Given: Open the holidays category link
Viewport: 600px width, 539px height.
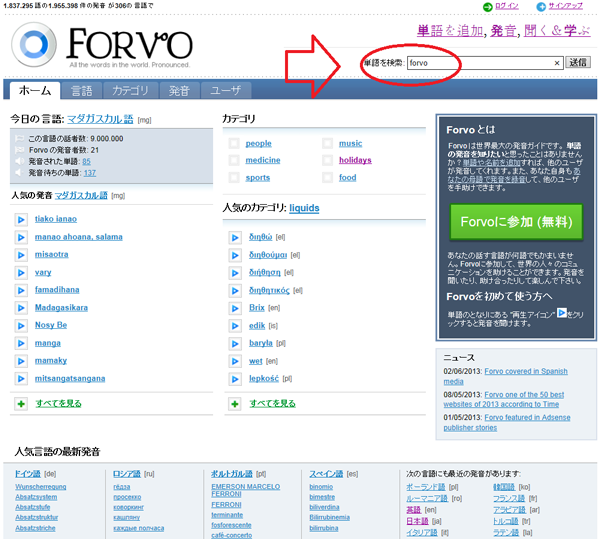Looking at the screenshot, I should (355, 160).
